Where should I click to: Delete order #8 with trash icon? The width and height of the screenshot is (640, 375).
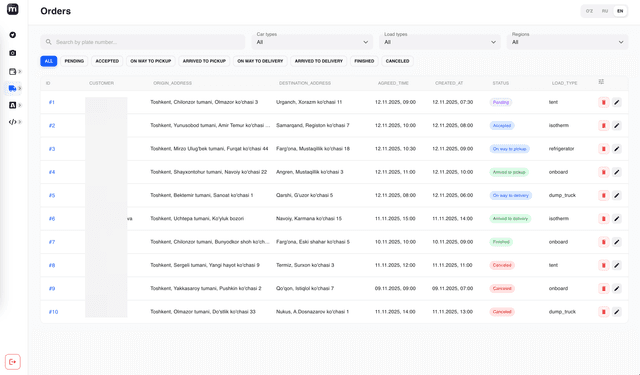point(604,265)
